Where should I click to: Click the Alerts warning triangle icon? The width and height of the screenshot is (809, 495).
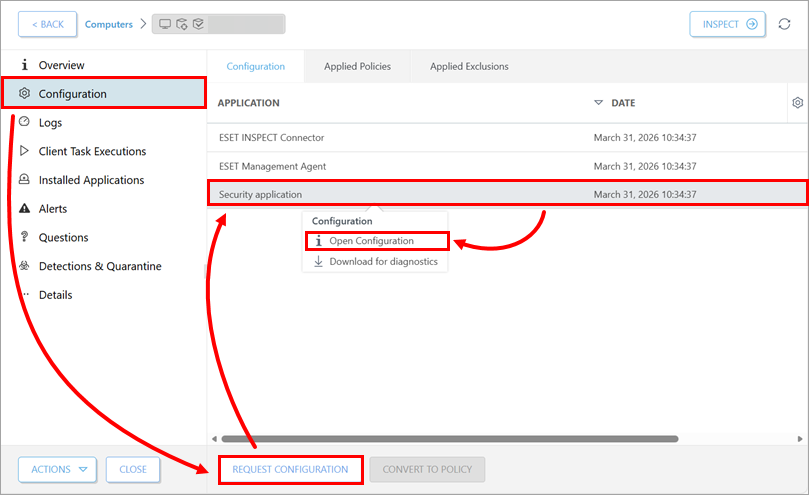tap(25, 209)
